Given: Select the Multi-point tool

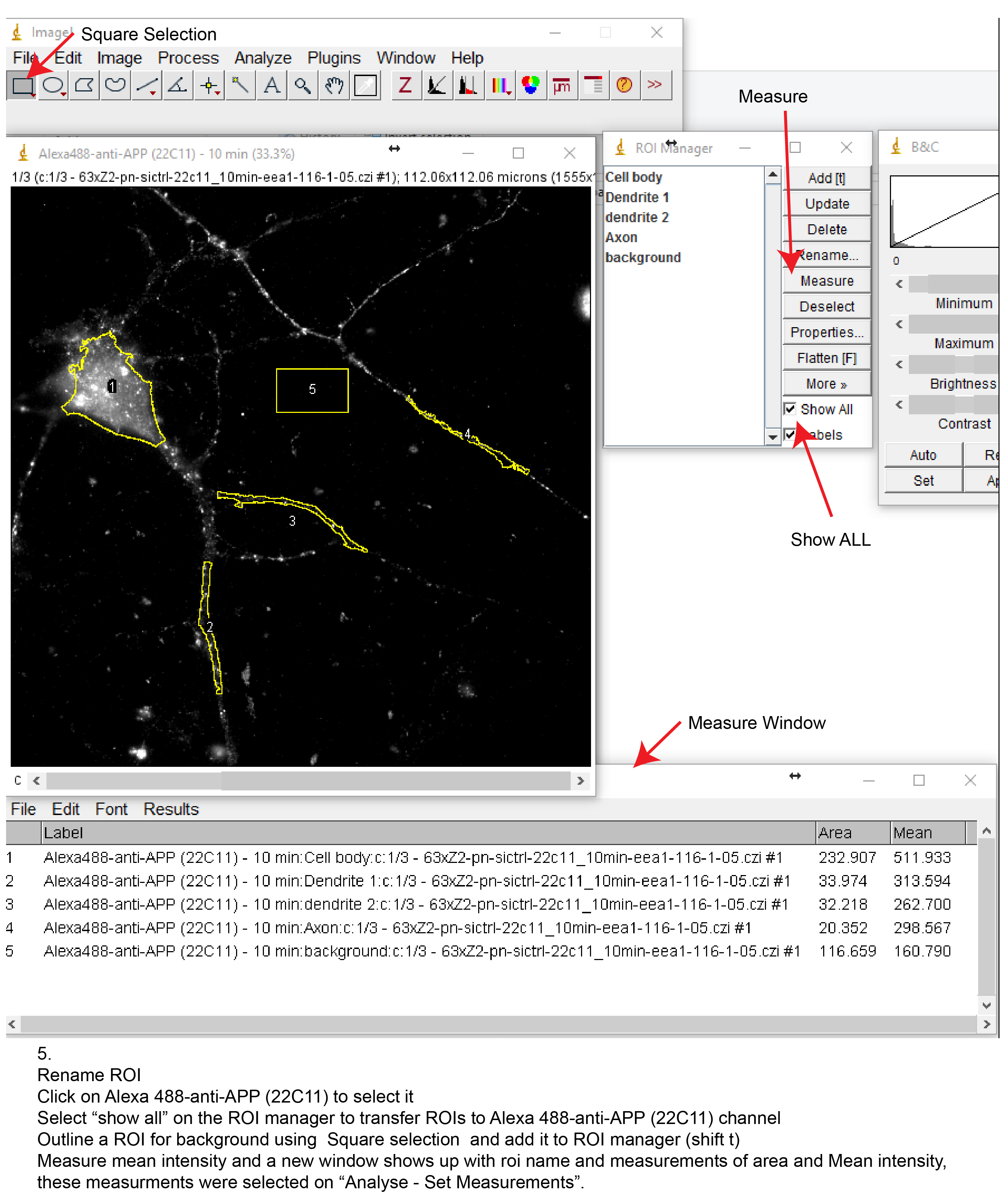Looking at the screenshot, I should [209, 86].
